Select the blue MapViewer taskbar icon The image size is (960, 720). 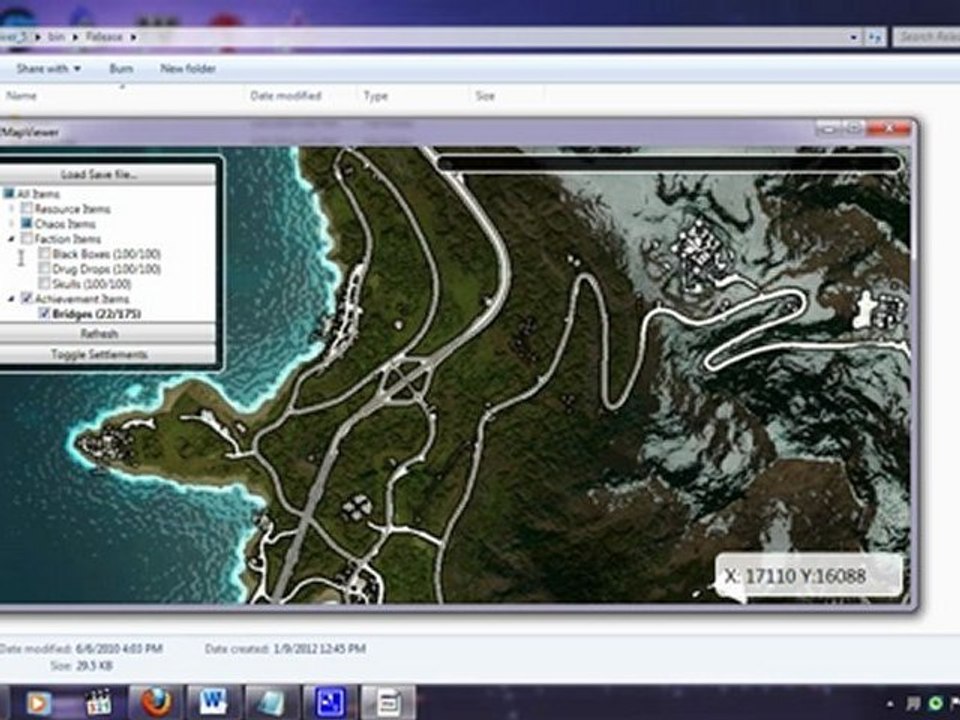pyautogui.click(x=329, y=703)
